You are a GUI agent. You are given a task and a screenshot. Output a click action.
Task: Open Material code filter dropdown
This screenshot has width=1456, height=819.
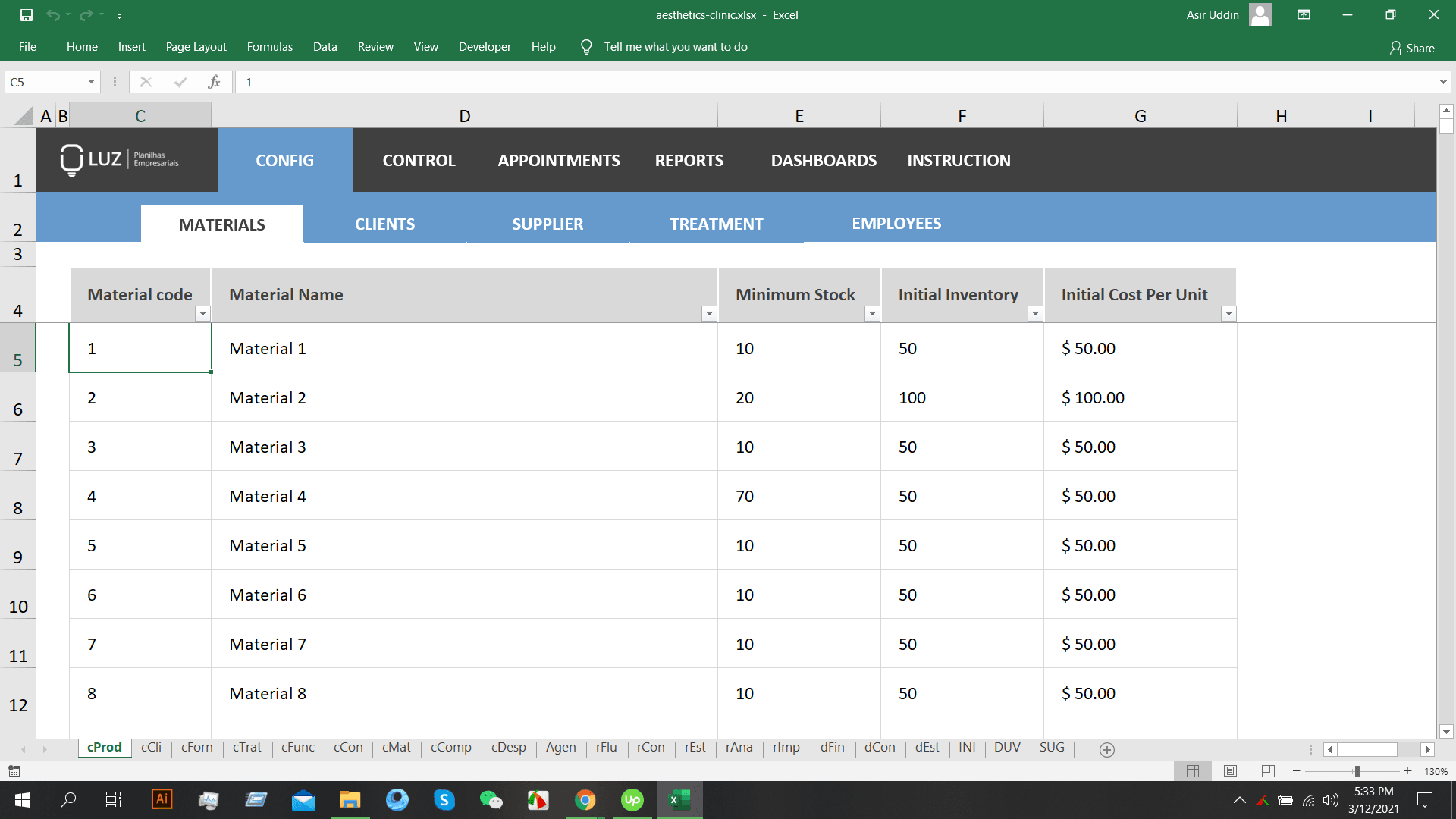click(x=202, y=313)
